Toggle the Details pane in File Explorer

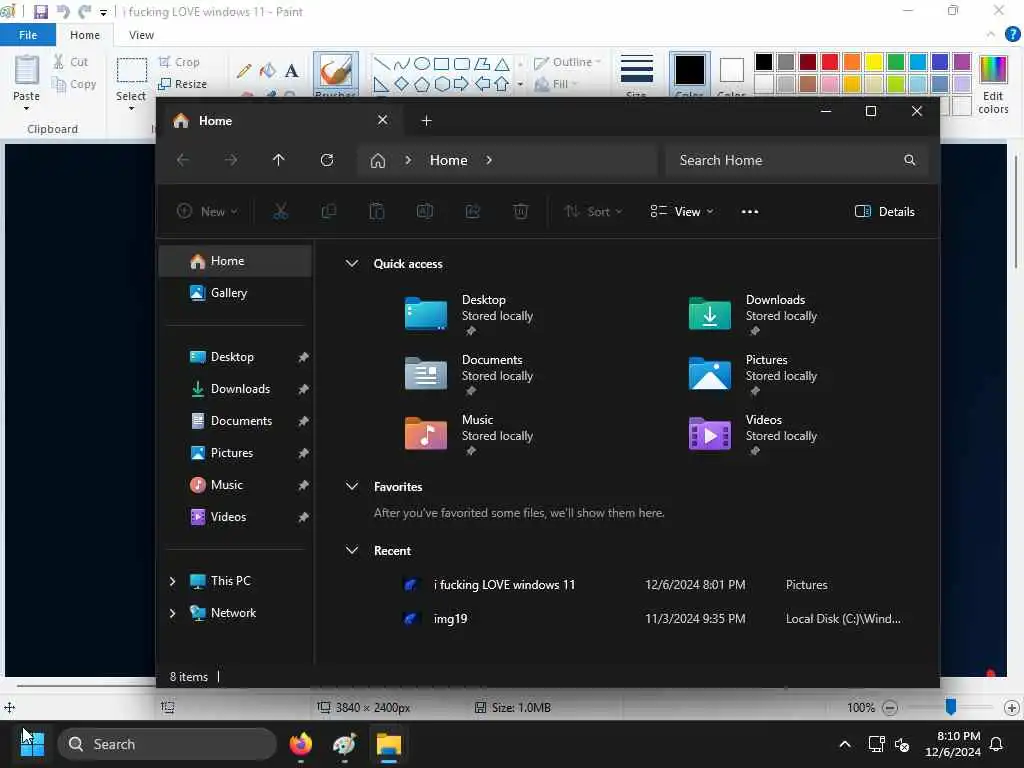click(884, 211)
